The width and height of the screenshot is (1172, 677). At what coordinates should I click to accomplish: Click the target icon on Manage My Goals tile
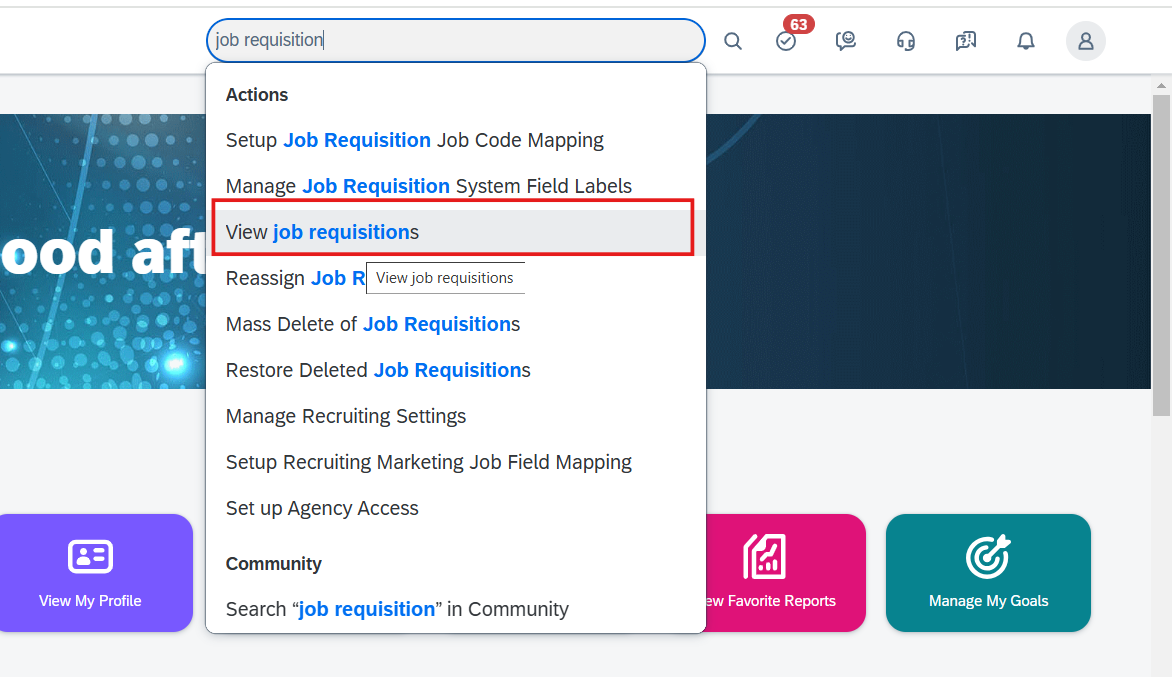988,558
